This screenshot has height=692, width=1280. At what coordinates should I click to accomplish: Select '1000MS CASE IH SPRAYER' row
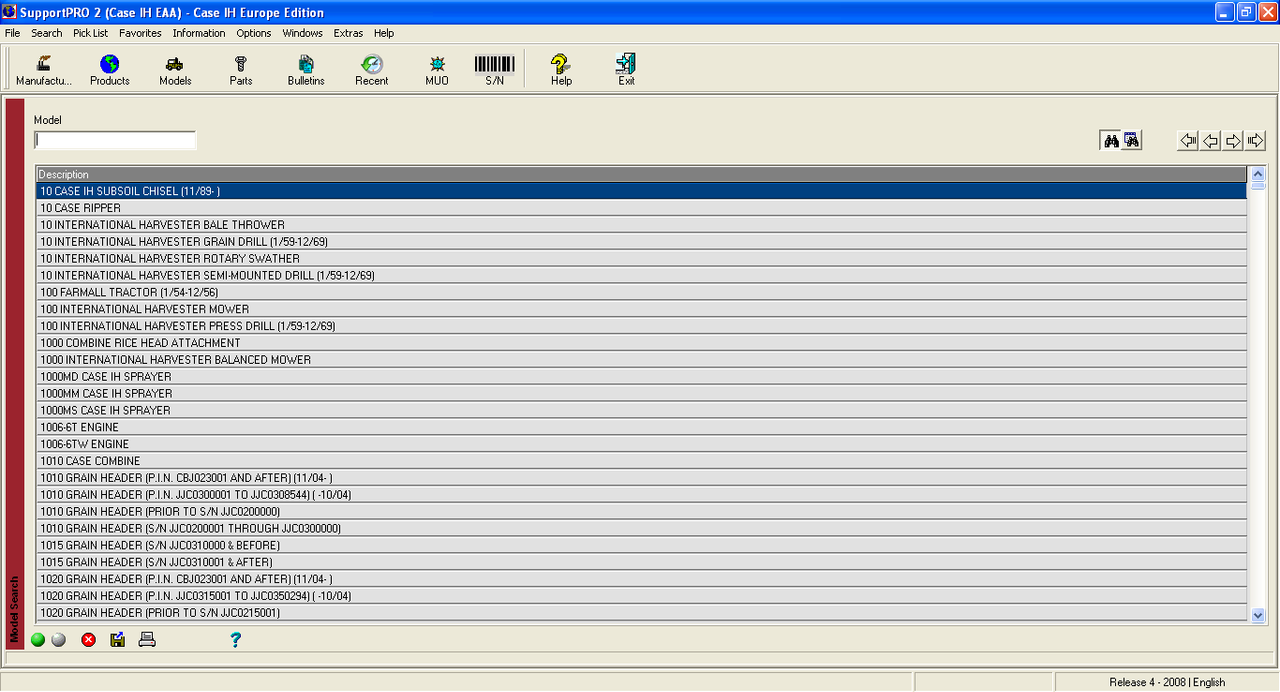[x=642, y=410]
